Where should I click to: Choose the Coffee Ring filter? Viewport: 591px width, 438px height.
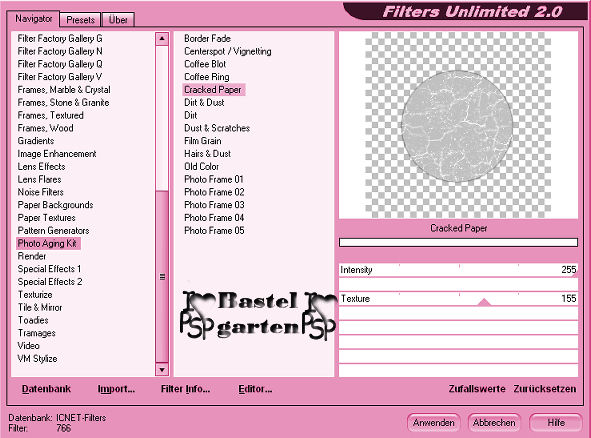(x=207, y=77)
